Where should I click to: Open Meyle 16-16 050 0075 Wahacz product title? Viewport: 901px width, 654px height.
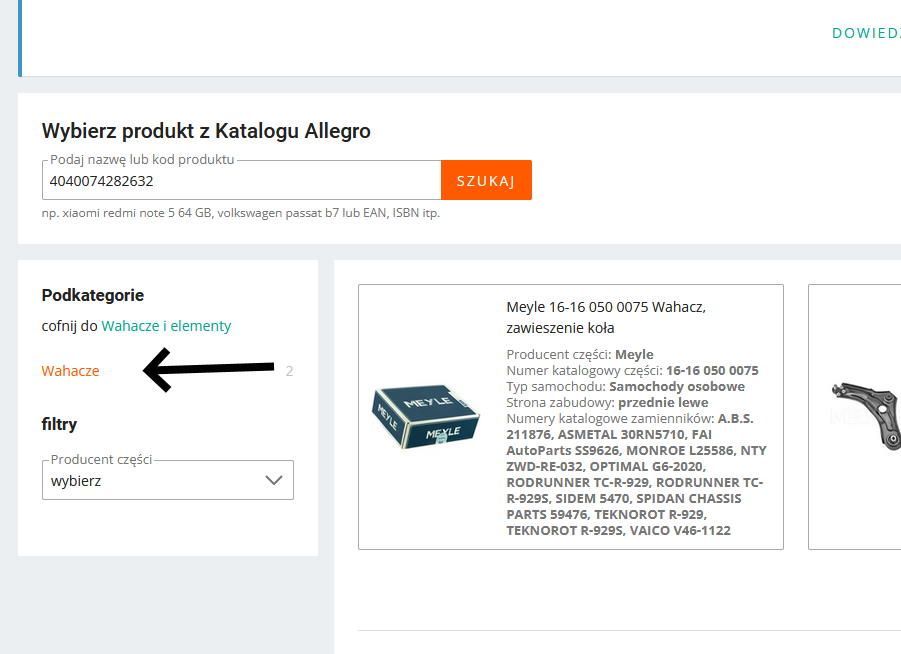pos(606,317)
